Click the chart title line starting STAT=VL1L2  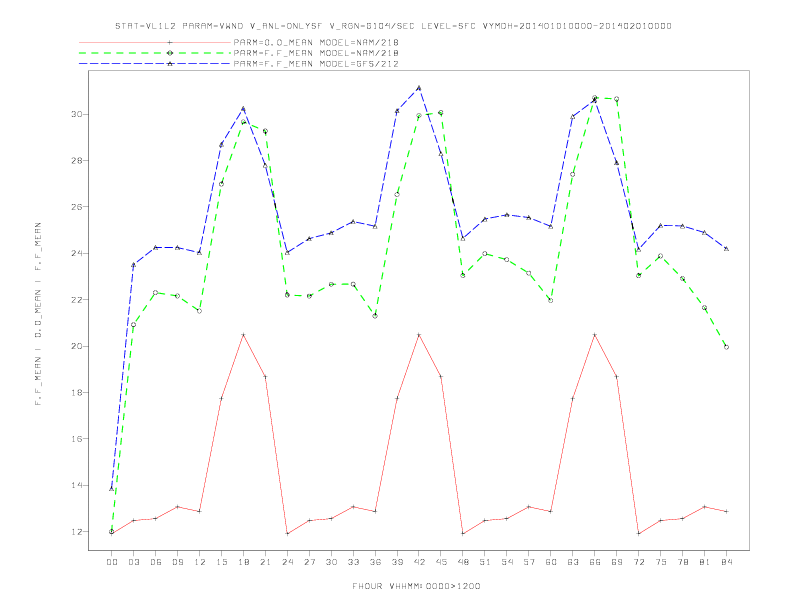pyautogui.click(x=393, y=26)
